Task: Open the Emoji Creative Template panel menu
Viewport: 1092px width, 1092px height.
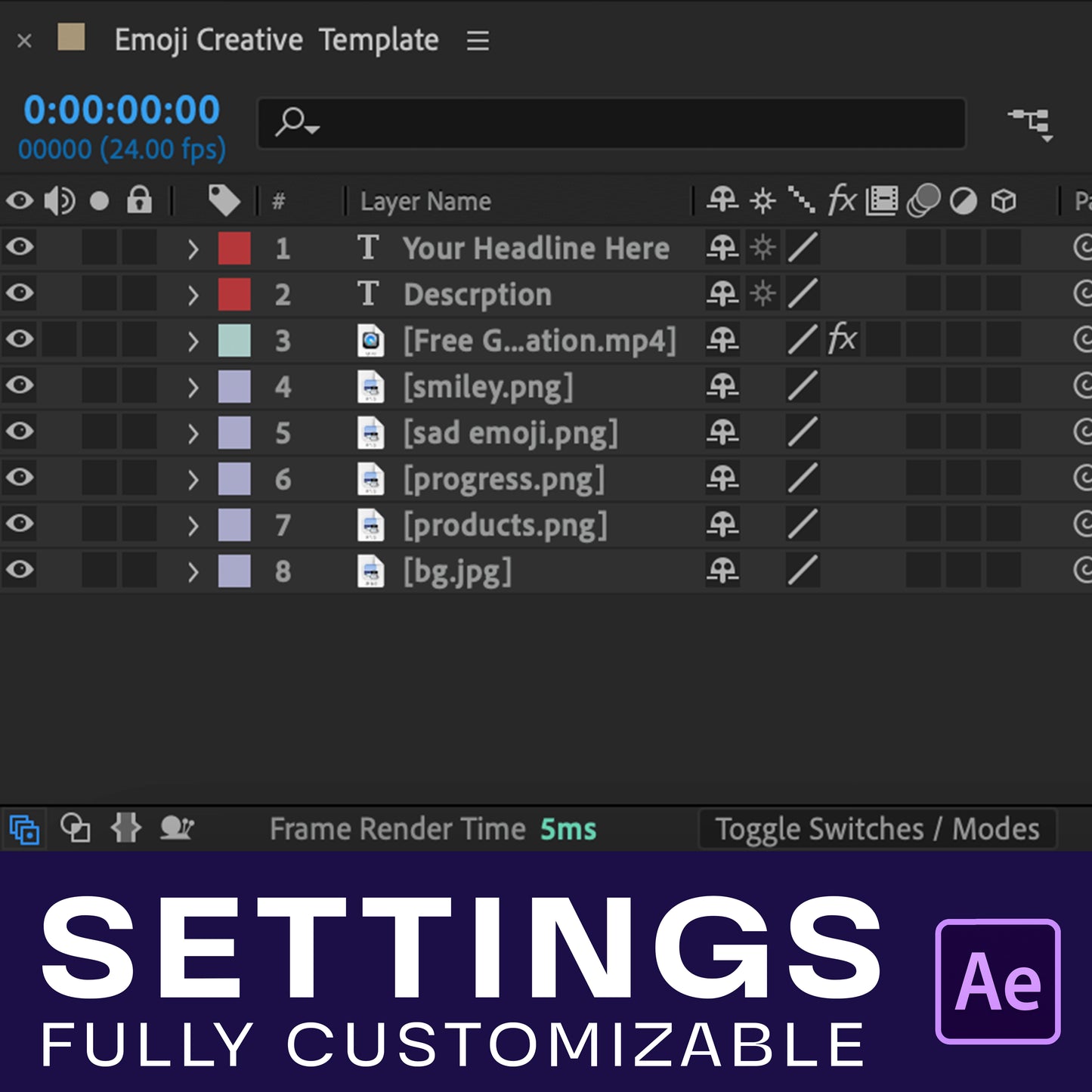Action: 478,40
